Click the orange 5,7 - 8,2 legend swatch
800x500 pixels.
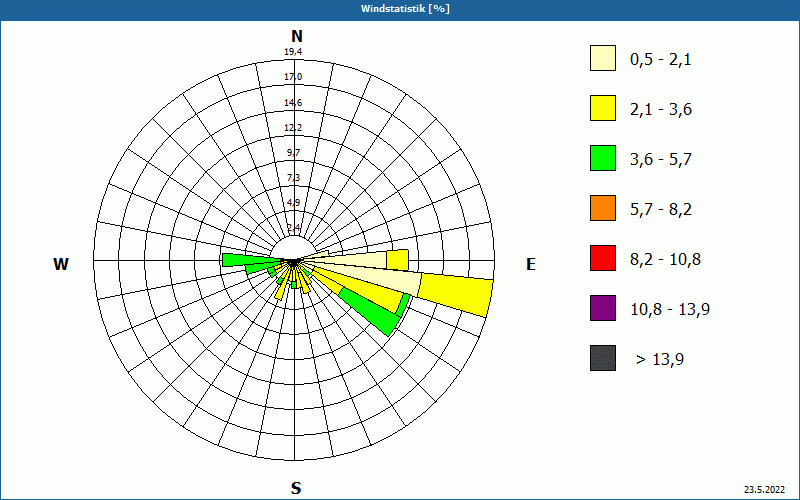[x=603, y=208]
